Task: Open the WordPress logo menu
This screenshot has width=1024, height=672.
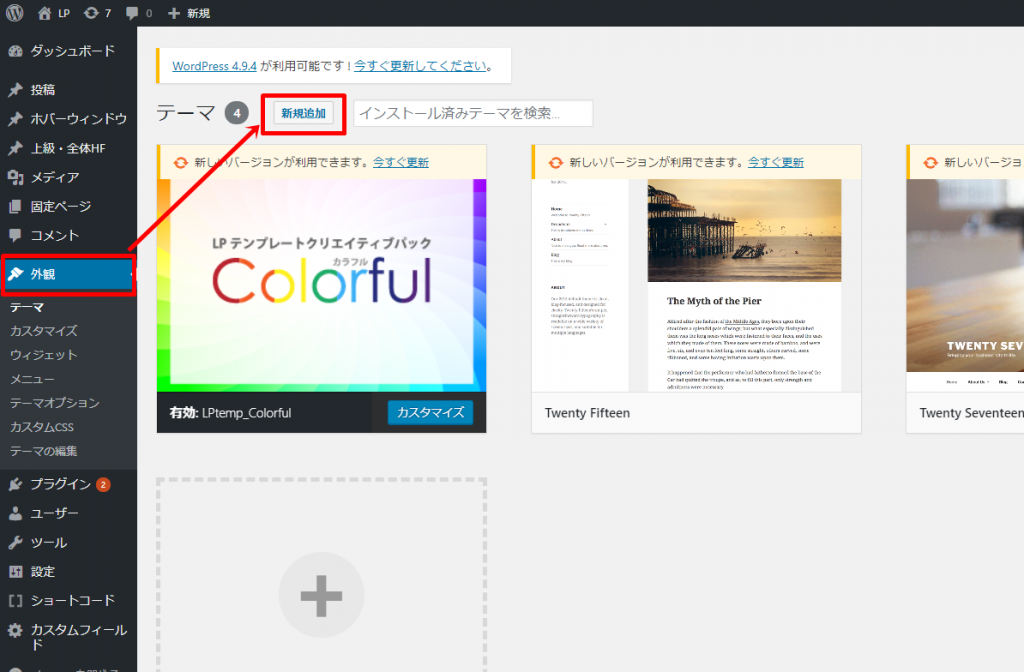Action: (14, 13)
